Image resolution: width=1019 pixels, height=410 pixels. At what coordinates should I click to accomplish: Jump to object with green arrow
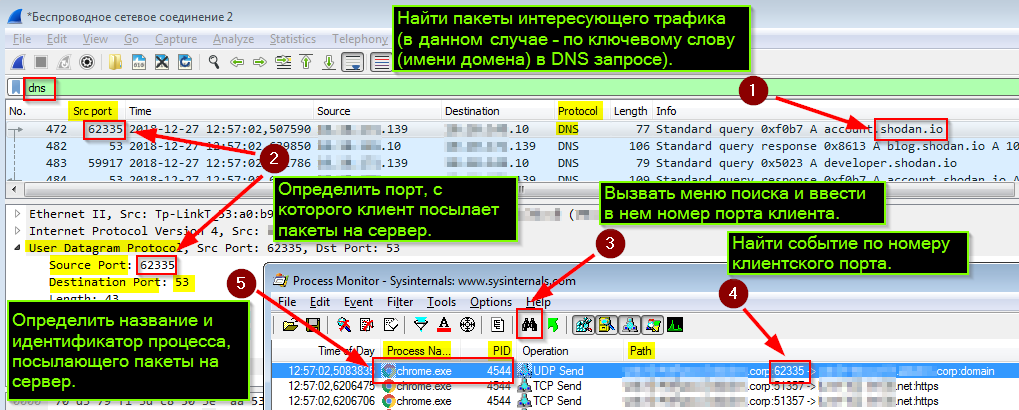coord(554,324)
